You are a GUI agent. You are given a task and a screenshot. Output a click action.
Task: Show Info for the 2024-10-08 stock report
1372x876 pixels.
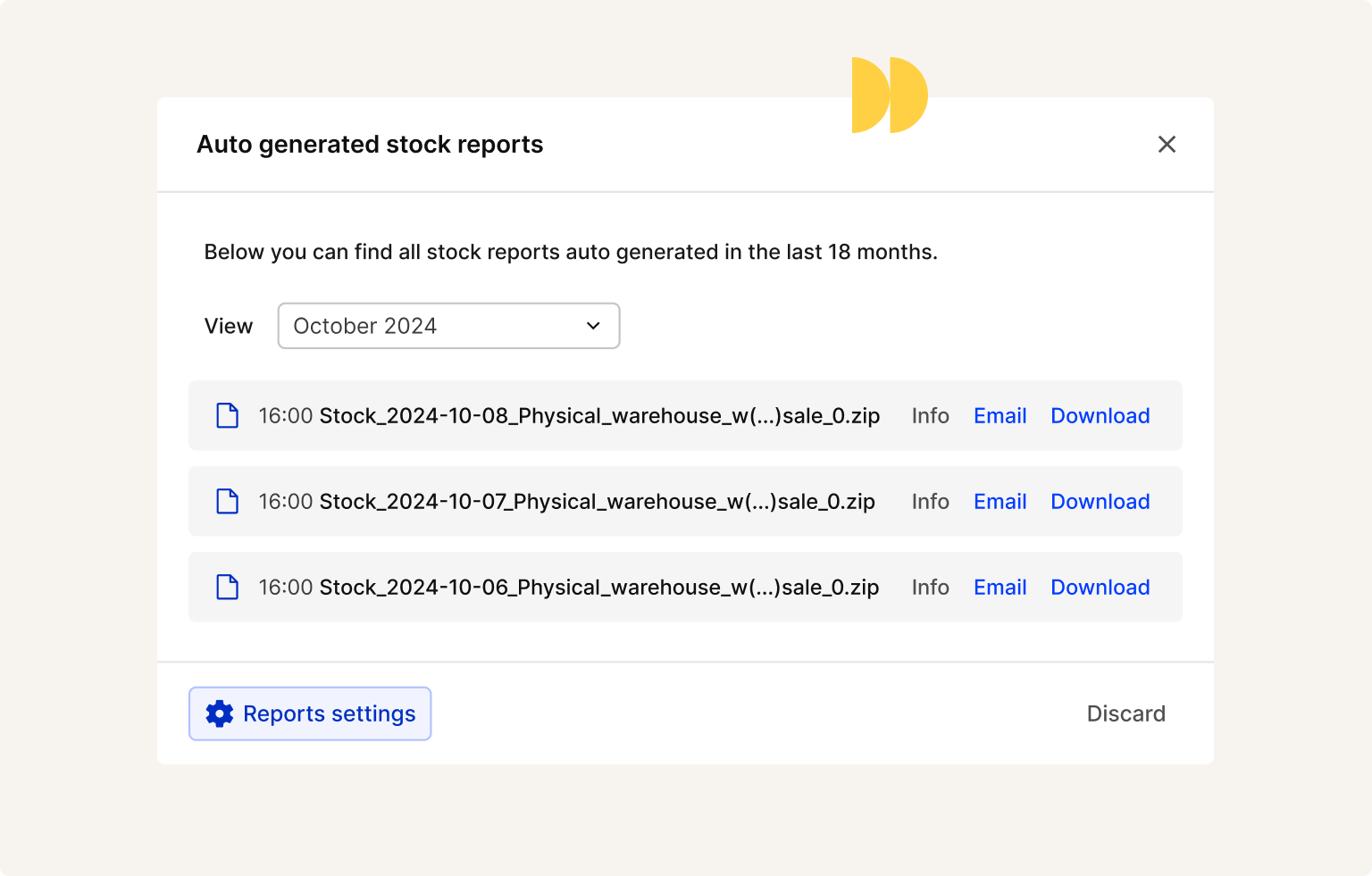(x=930, y=415)
